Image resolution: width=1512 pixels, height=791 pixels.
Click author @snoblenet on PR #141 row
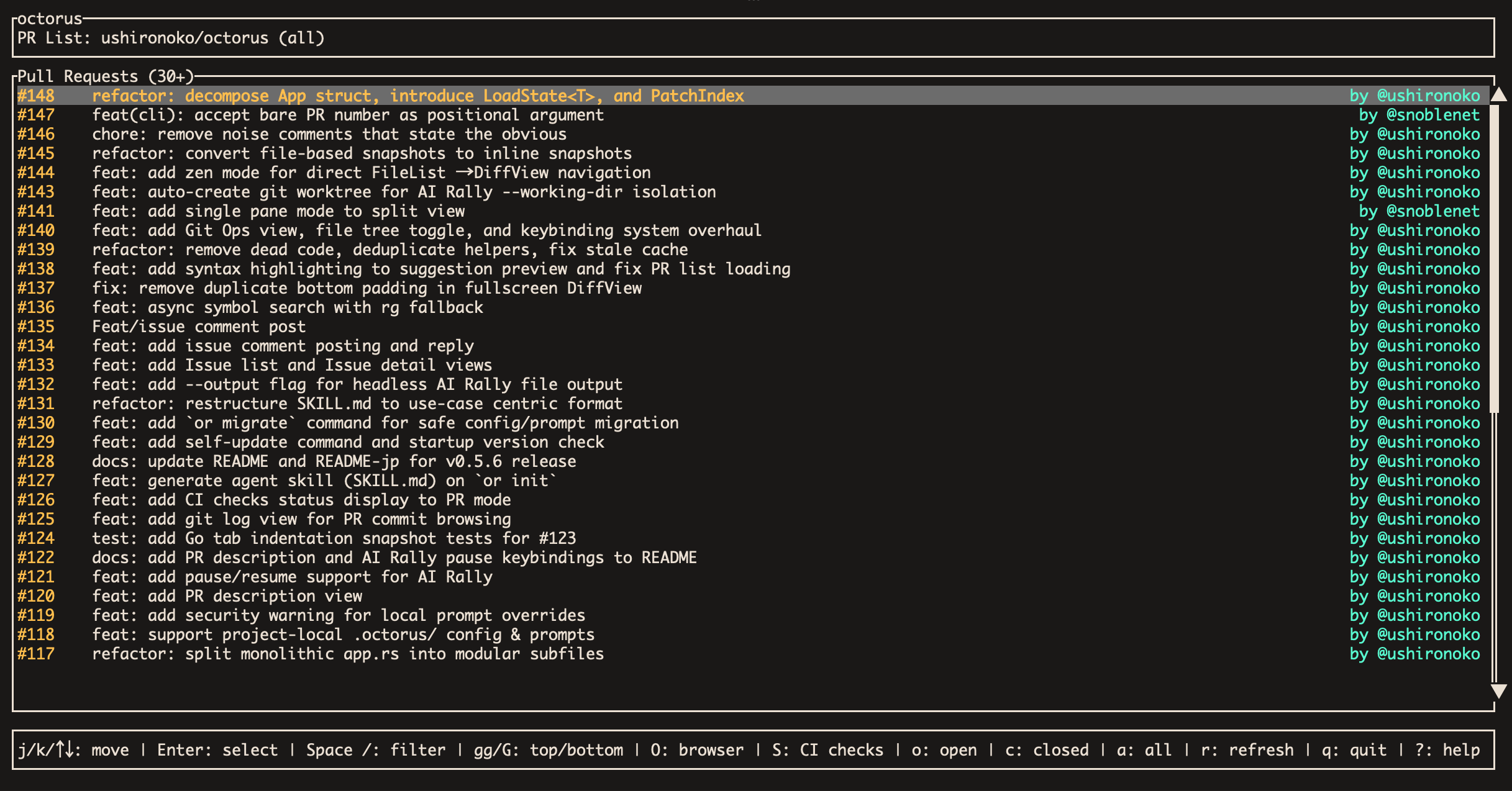point(1433,211)
